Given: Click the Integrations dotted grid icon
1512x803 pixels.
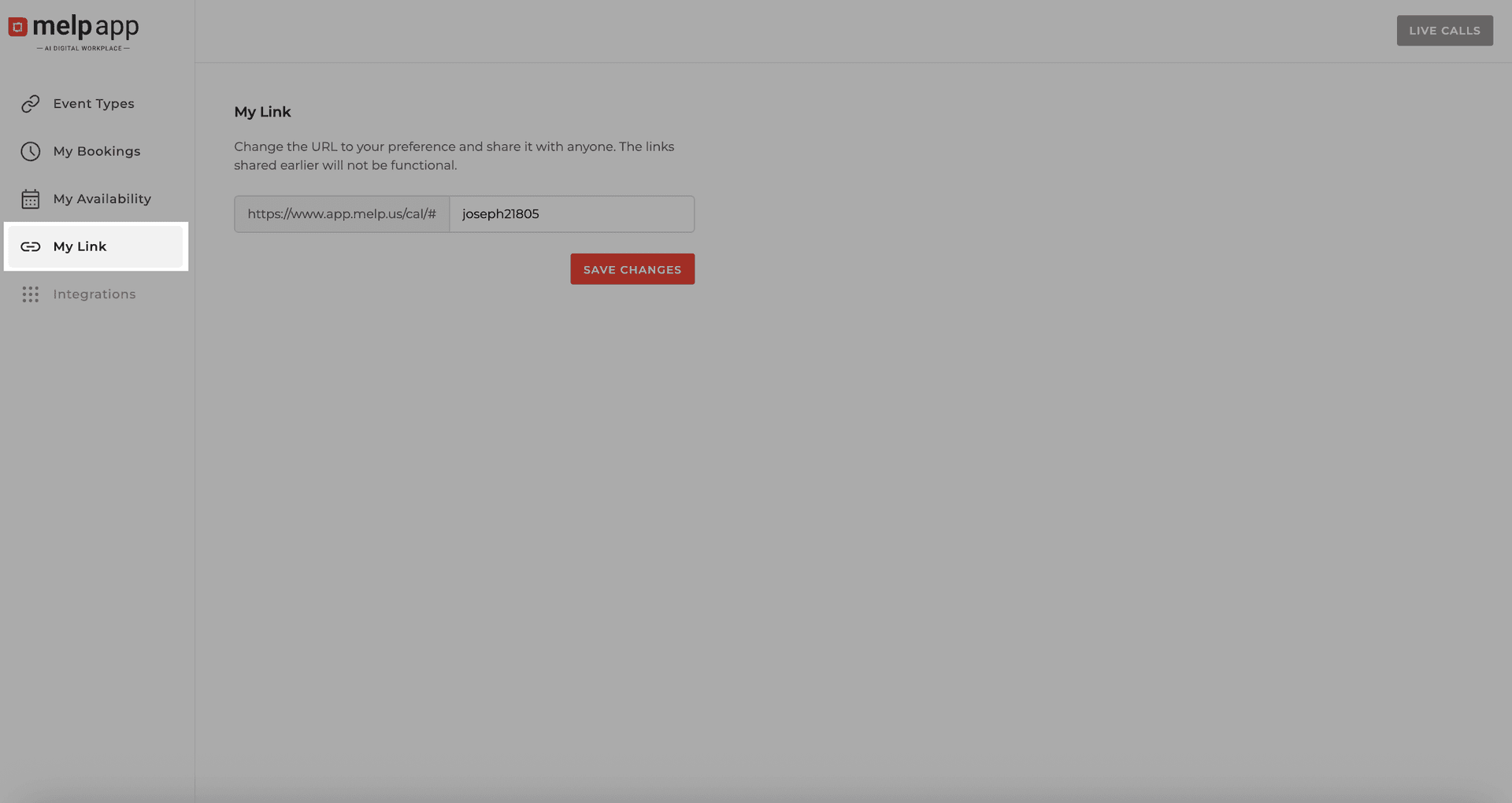Looking at the screenshot, I should coord(31,294).
